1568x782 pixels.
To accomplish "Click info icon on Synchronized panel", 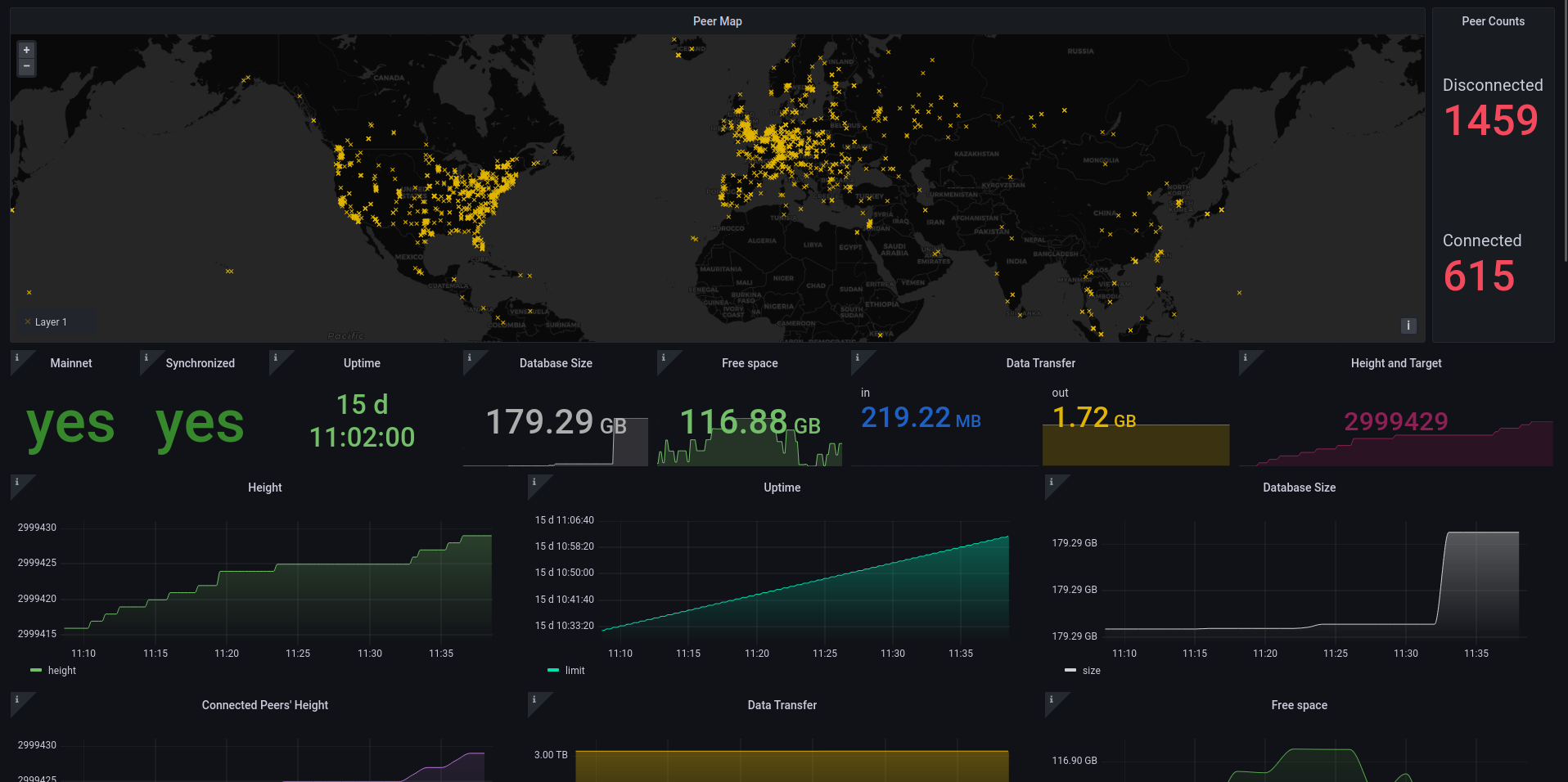I will point(146,357).
